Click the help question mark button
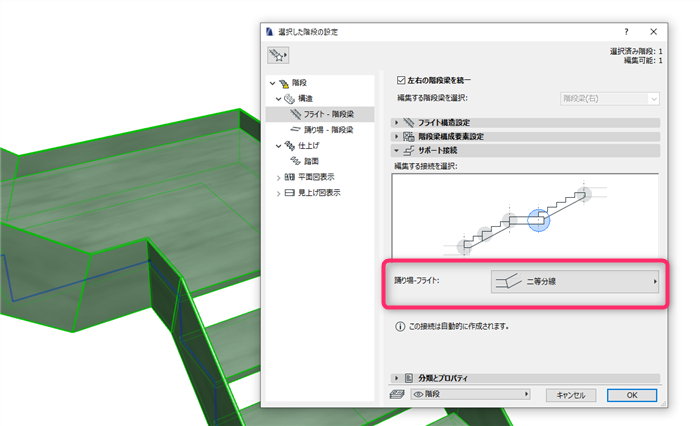Viewport: 700px width, 426px height. [x=626, y=32]
